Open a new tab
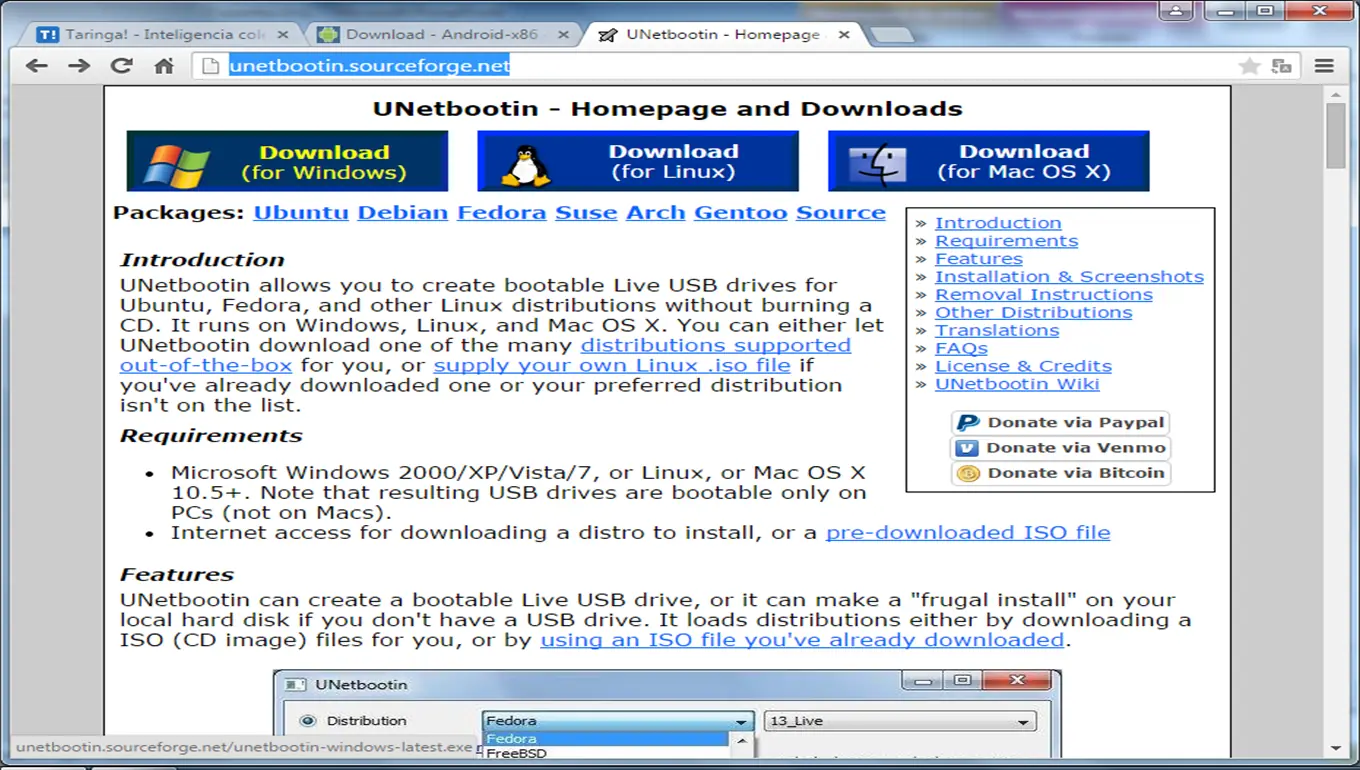The height and width of the screenshot is (770, 1360). coord(892,35)
